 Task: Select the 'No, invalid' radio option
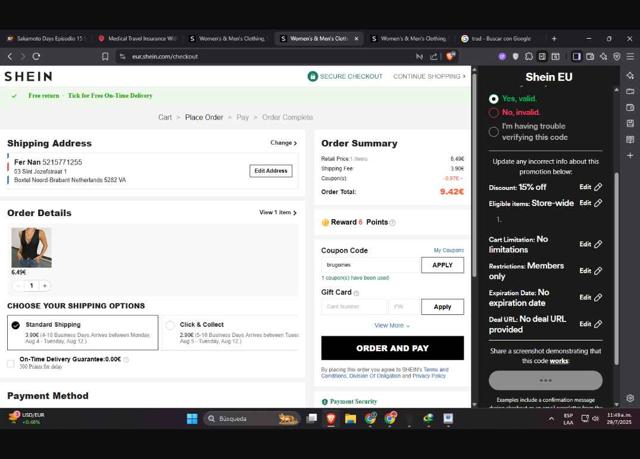[493, 113]
